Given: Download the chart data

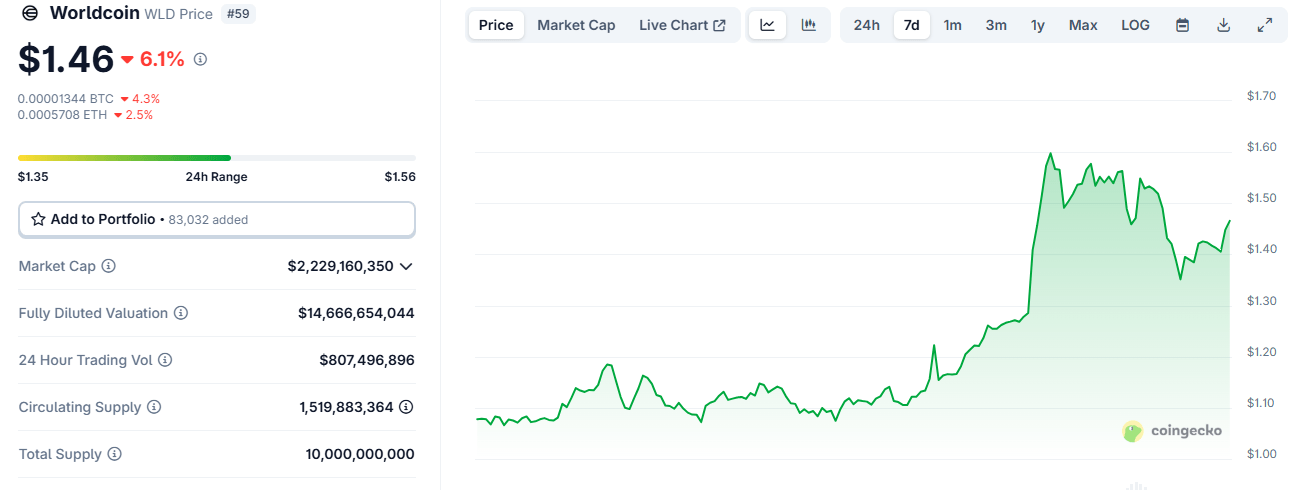Looking at the screenshot, I should 1223,25.
